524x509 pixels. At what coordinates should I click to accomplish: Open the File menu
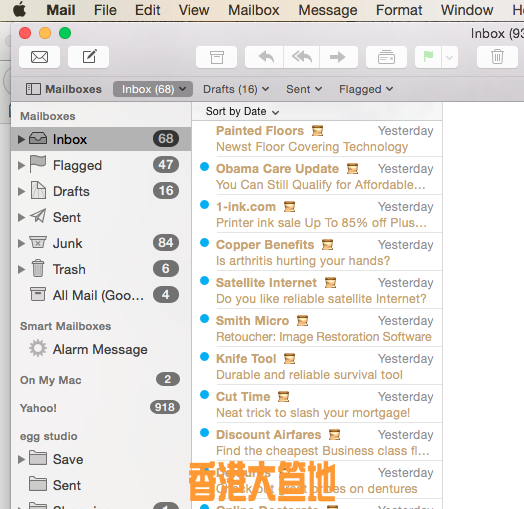pos(105,10)
